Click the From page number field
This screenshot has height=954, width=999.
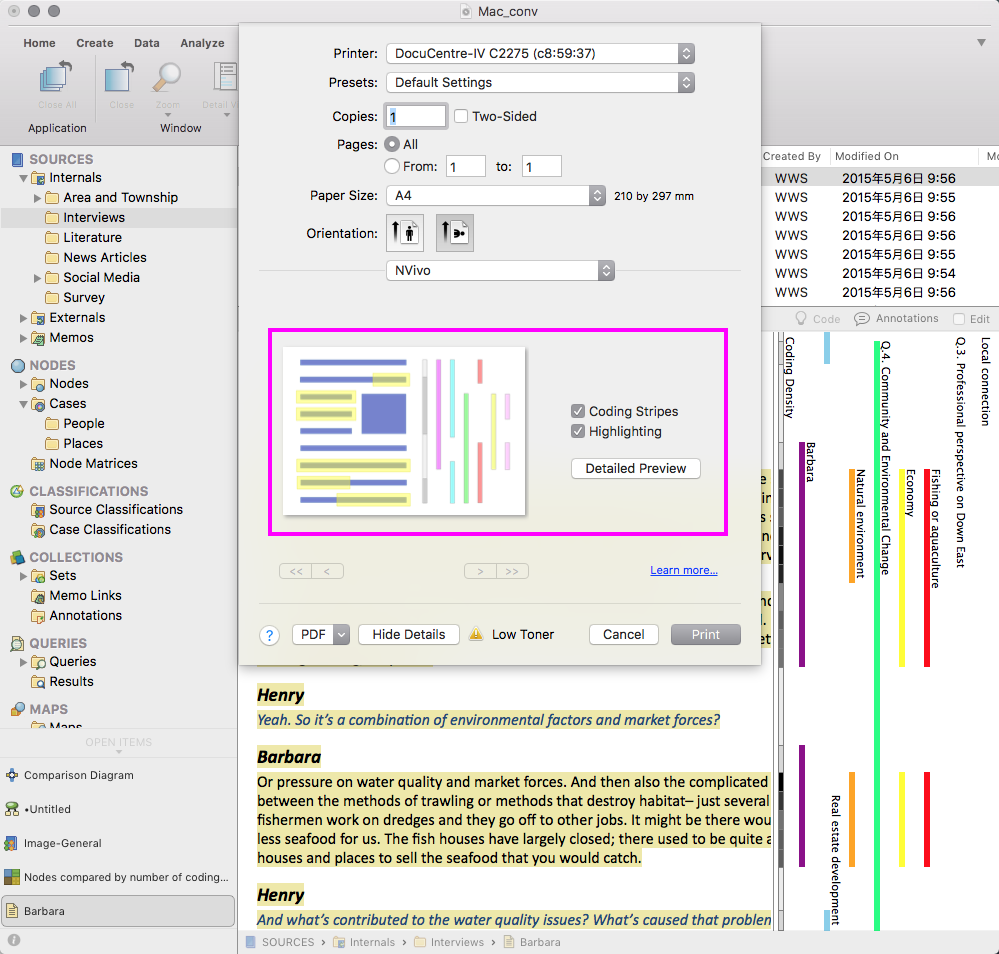[x=465, y=166]
